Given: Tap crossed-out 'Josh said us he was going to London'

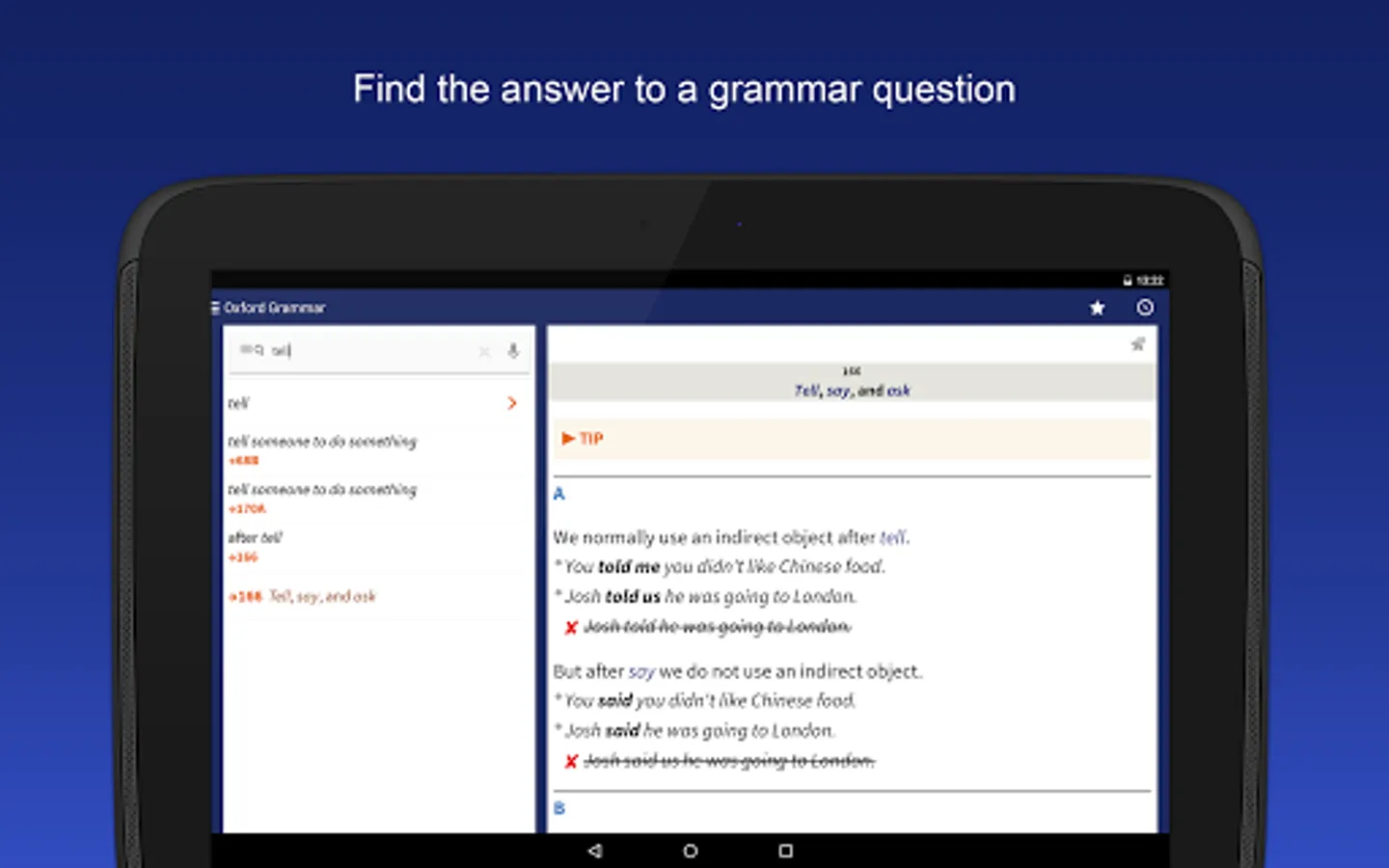Looking at the screenshot, I should coord(729,761).
